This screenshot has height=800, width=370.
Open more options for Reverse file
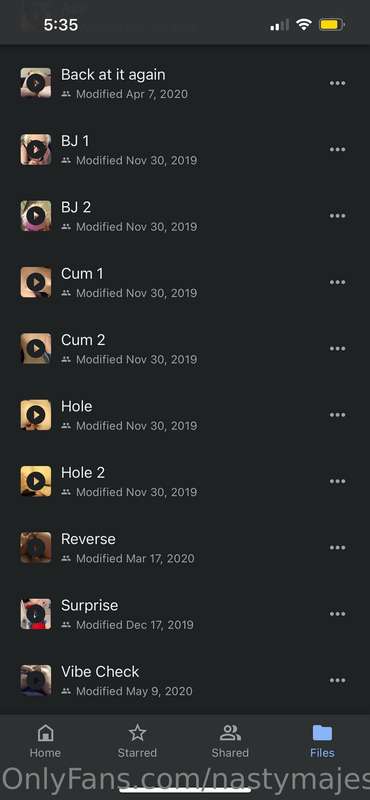coord(337,547)
